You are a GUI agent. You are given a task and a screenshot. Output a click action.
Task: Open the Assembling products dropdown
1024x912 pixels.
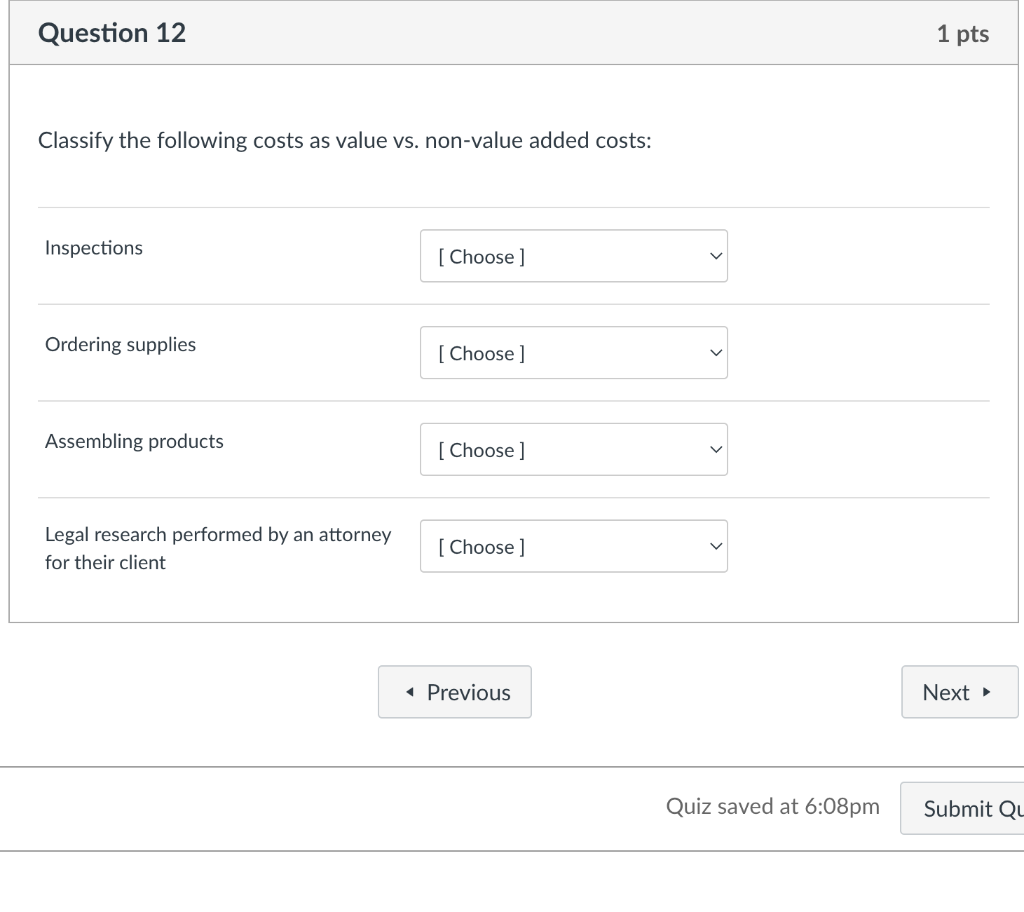tap(573, 450)
